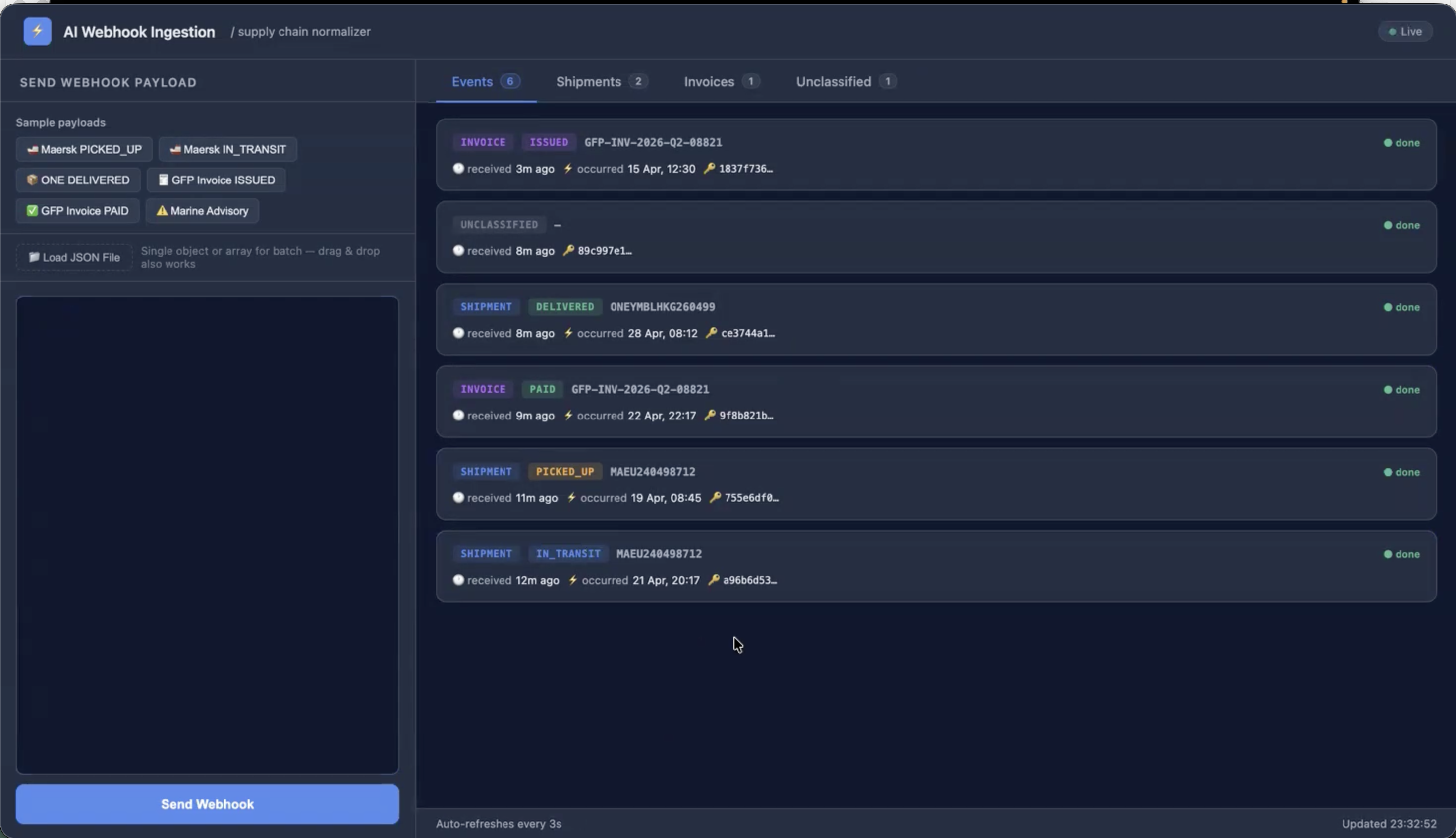The width and height of the screenshot is (1456, 838).
Task: Click key icon beside a96b6d53 hash
Action: (713, 580)
